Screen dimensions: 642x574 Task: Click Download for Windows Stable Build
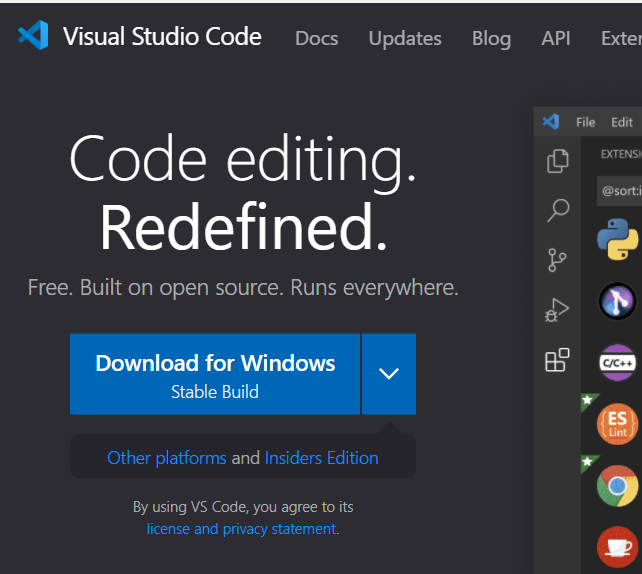coord(215,374)
